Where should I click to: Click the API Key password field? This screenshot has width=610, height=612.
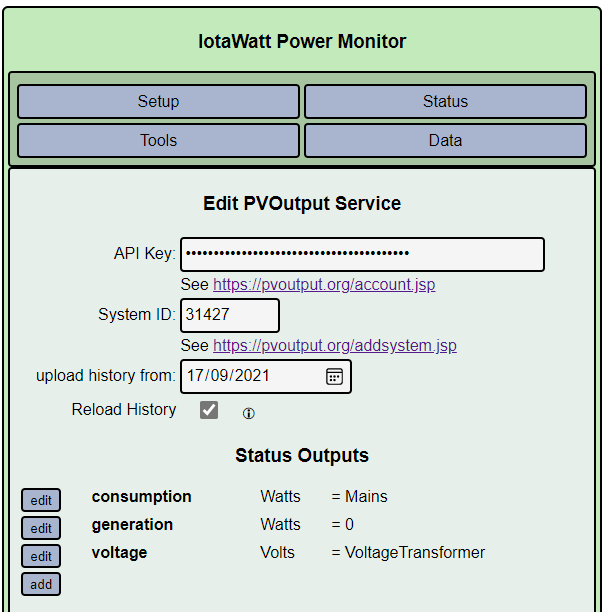pyautogui.click(x=362, y=254)
